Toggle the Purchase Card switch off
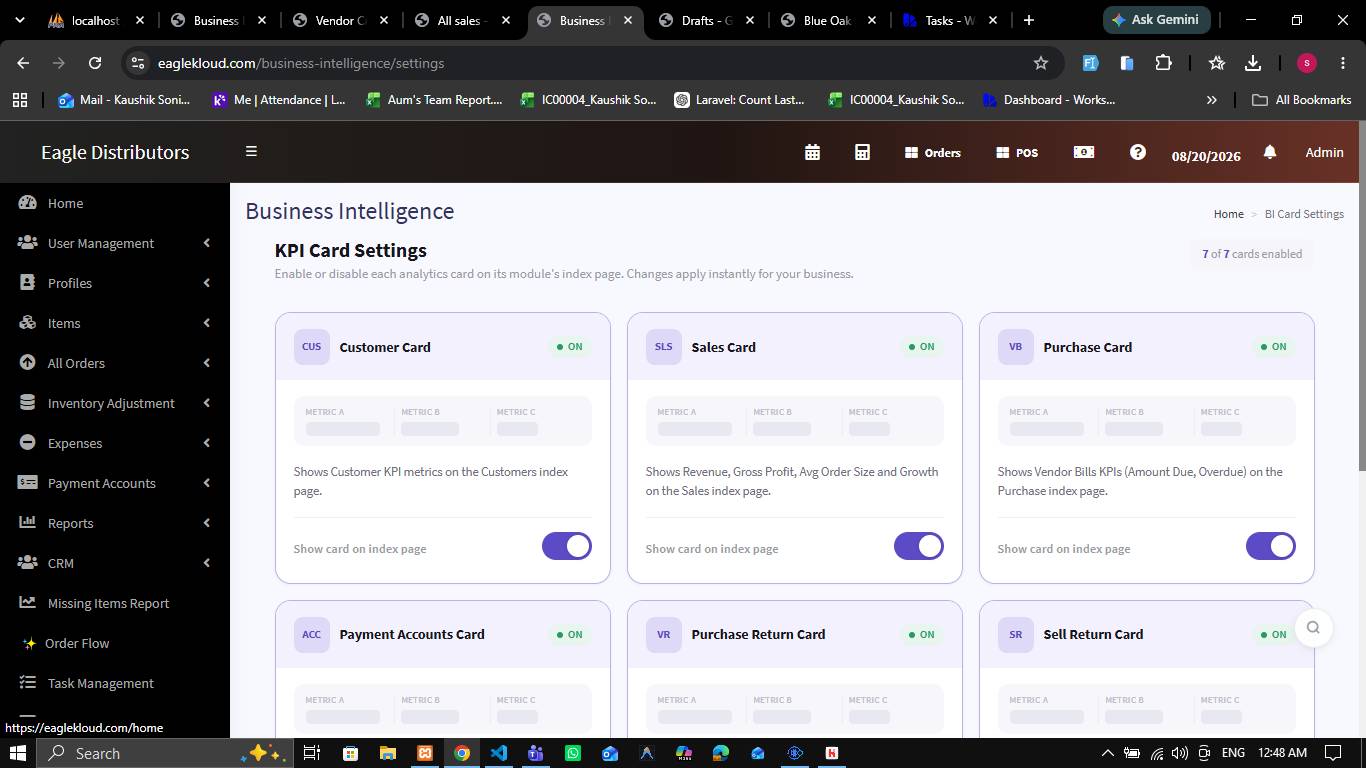The height and width of the screenshot is (768, 1366). click(x=1271, y=546)
